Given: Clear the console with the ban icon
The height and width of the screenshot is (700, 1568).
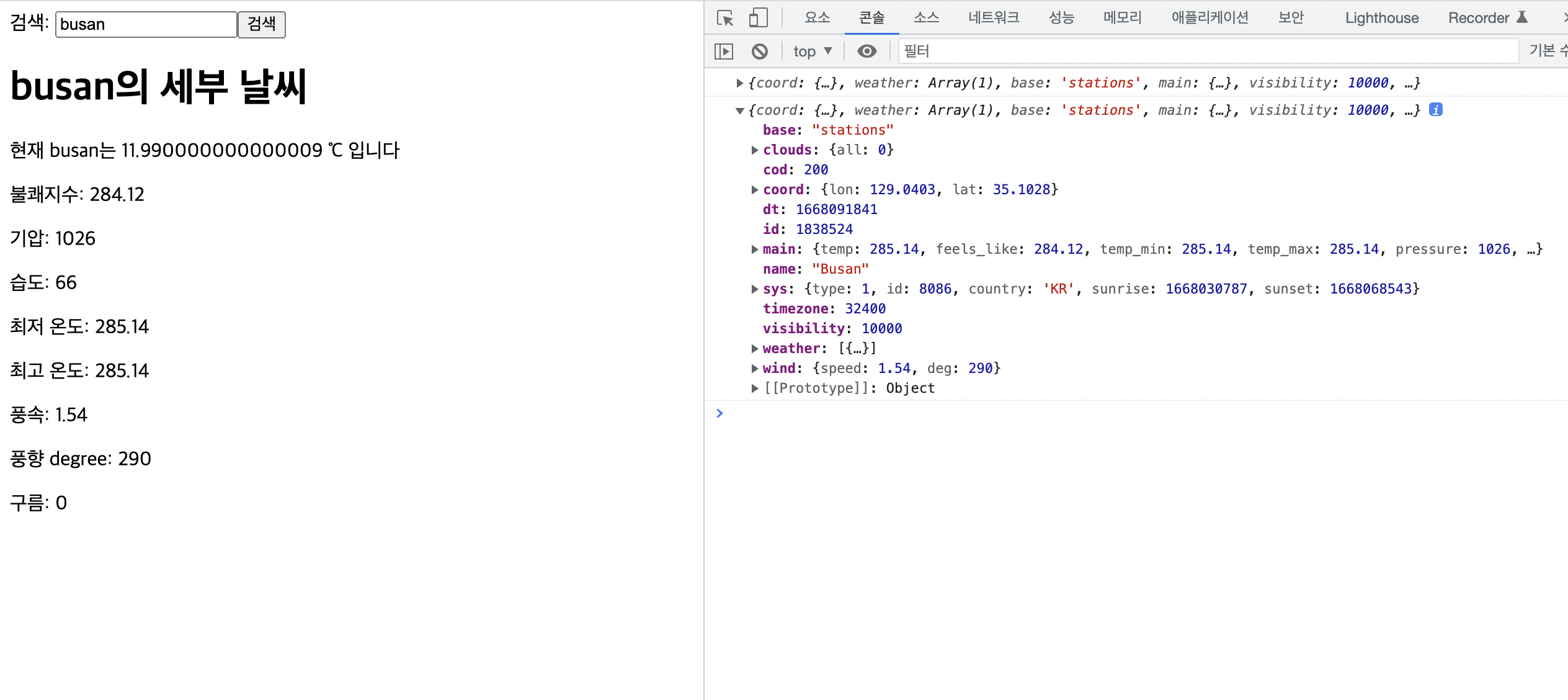Looking at the screenshot, I should click(x=759, y=52).
